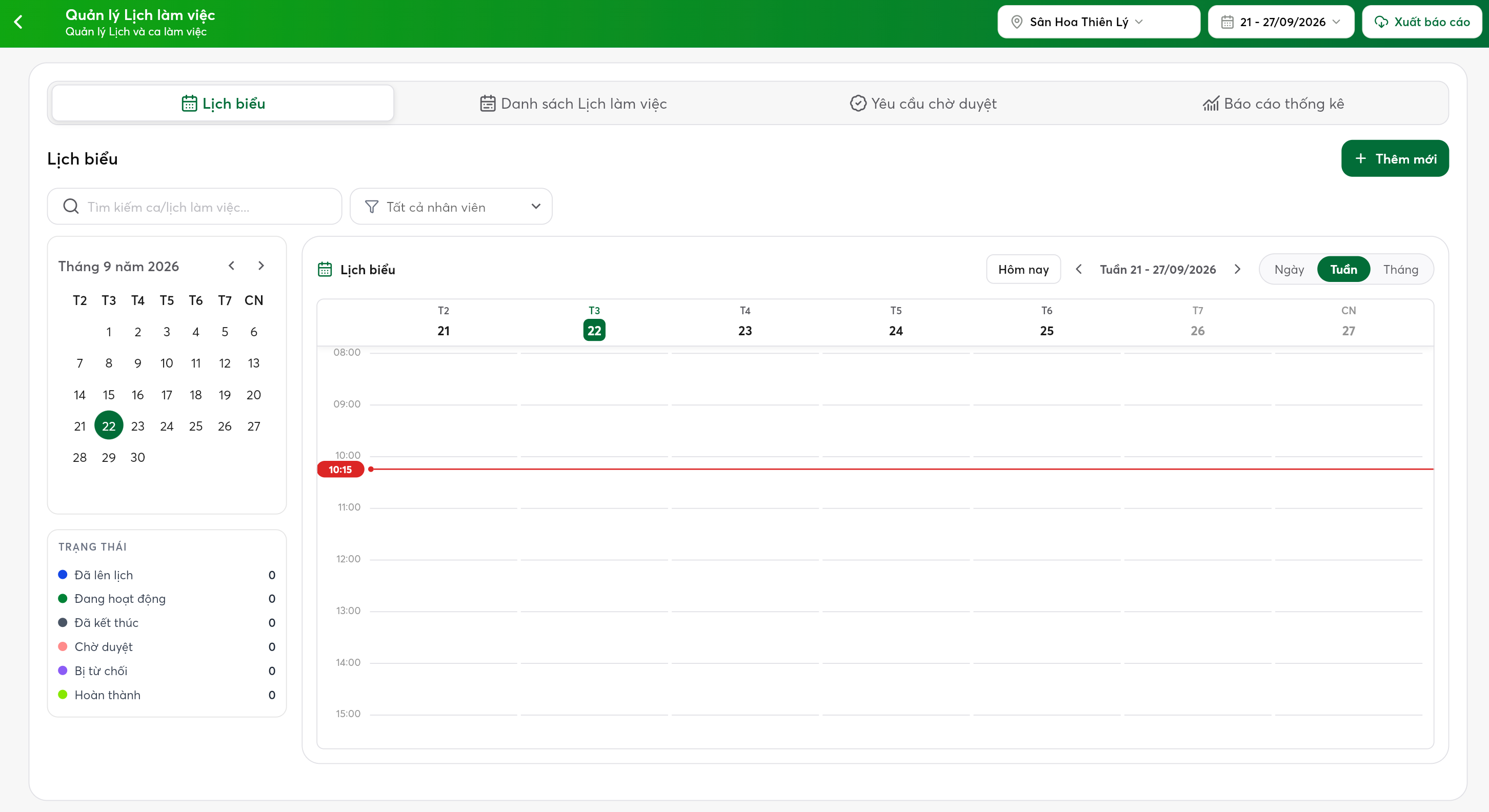Viewport: 1489px width, 812px height.
Task: Select day 15 in mini calendar
Action: pyautogui.click(x=109, y=395)
